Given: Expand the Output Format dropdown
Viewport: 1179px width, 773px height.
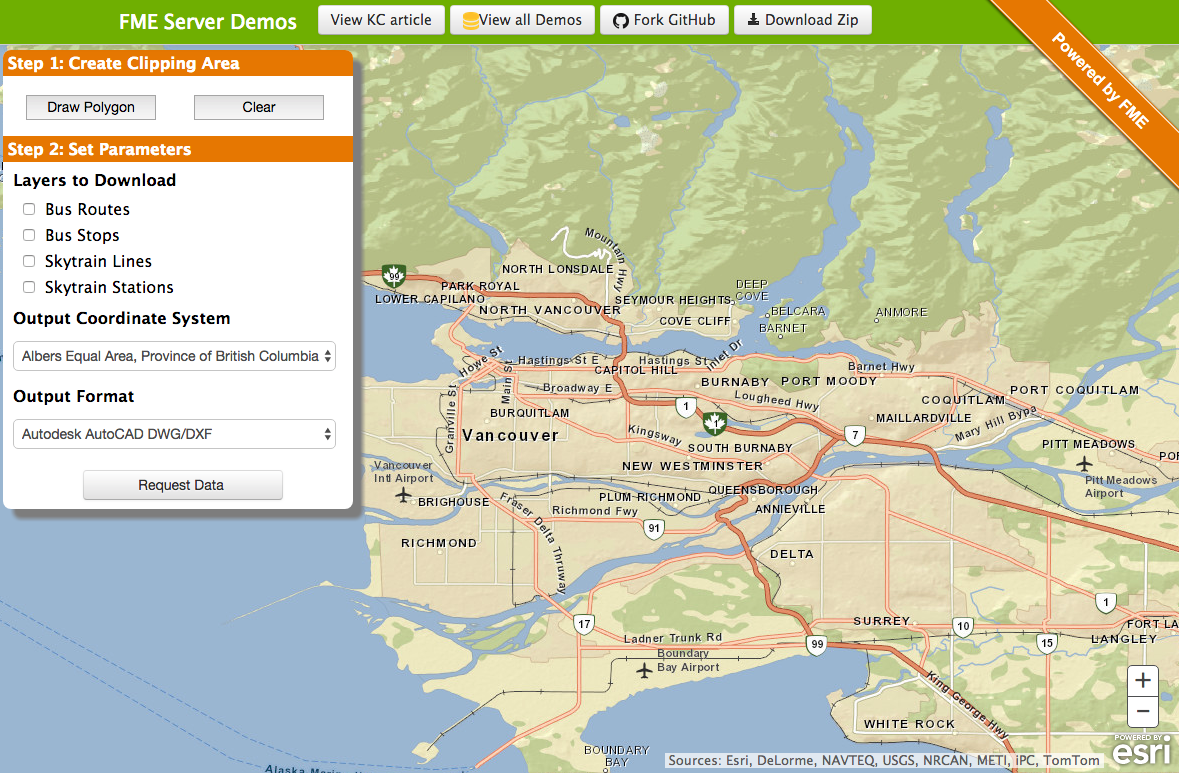Looking at the screenshot, I should coord(175,434).
